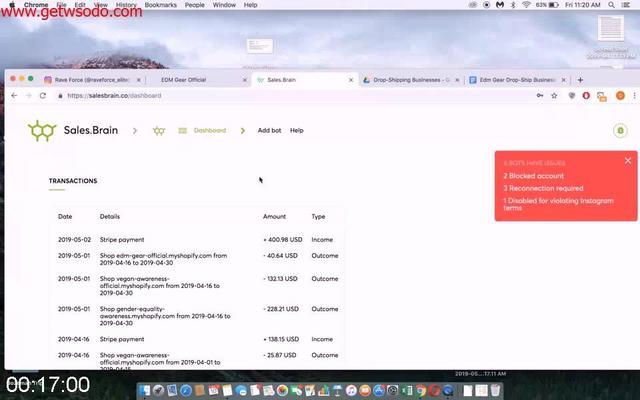Close the EDM Gear Official tab
The image size is (640, 400).
coord(244,80)
